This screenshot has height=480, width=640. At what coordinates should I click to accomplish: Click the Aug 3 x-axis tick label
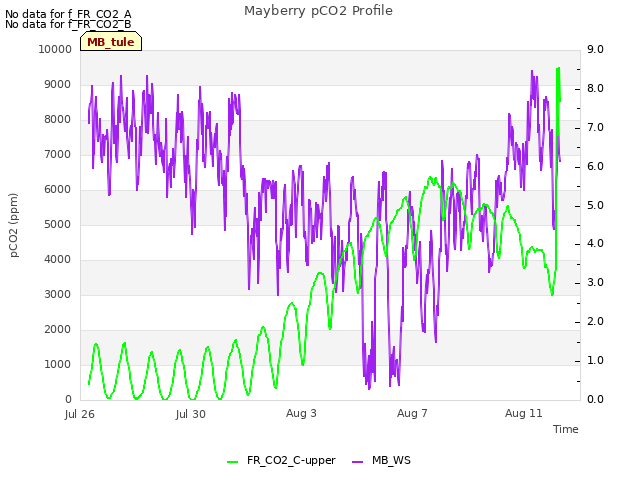pyautogui.click(x=301, y=413)
